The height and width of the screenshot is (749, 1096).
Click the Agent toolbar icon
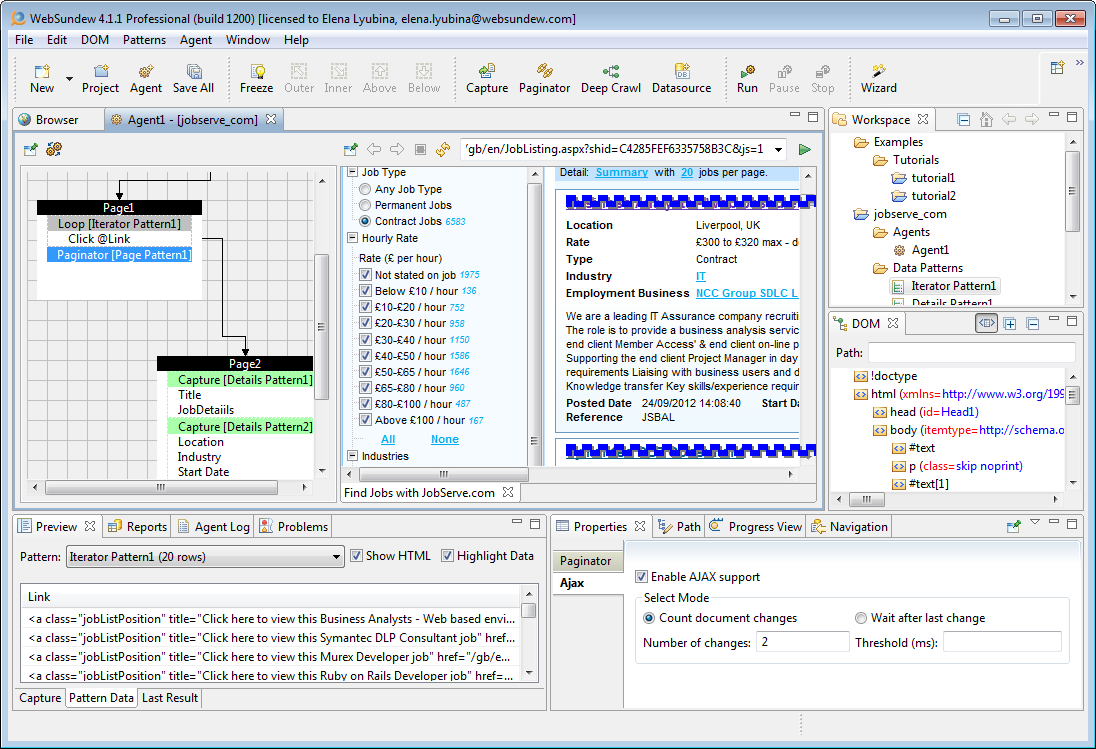145,78
